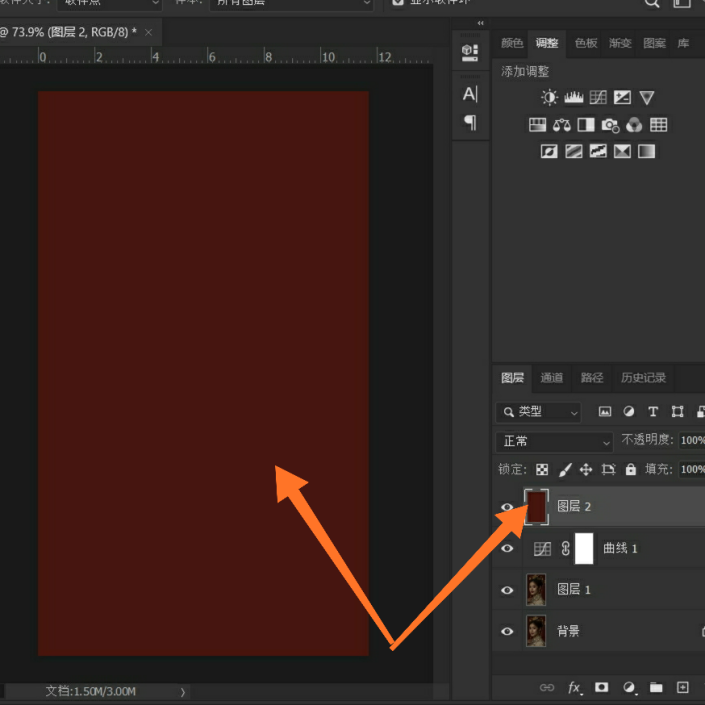The width and height of the screenshot is (705, 705).
Task: Open the Character panel icon
Action: click(x=470, y=94)
